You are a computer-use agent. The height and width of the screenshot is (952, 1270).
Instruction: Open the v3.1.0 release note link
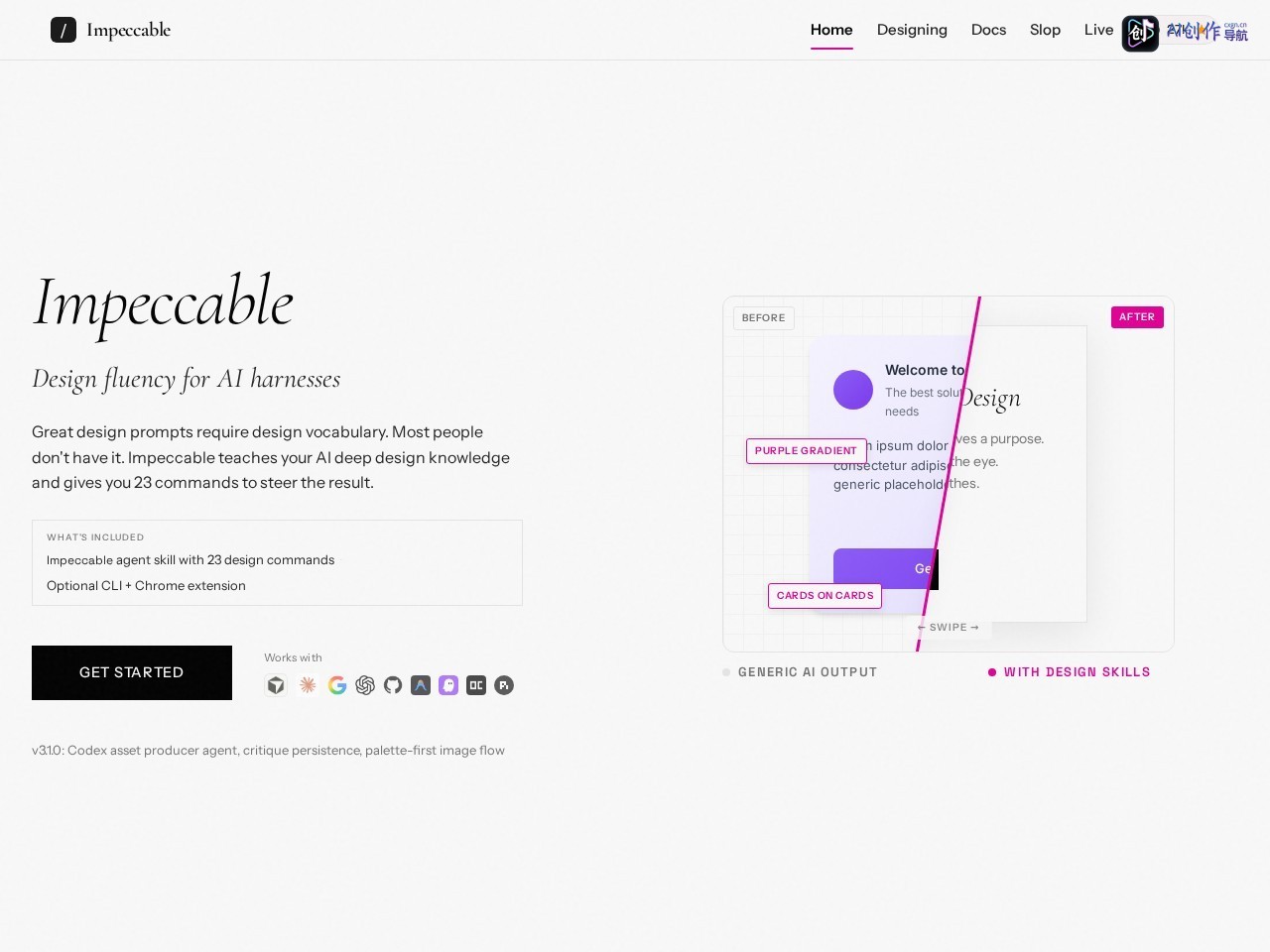tap(268, 751)
